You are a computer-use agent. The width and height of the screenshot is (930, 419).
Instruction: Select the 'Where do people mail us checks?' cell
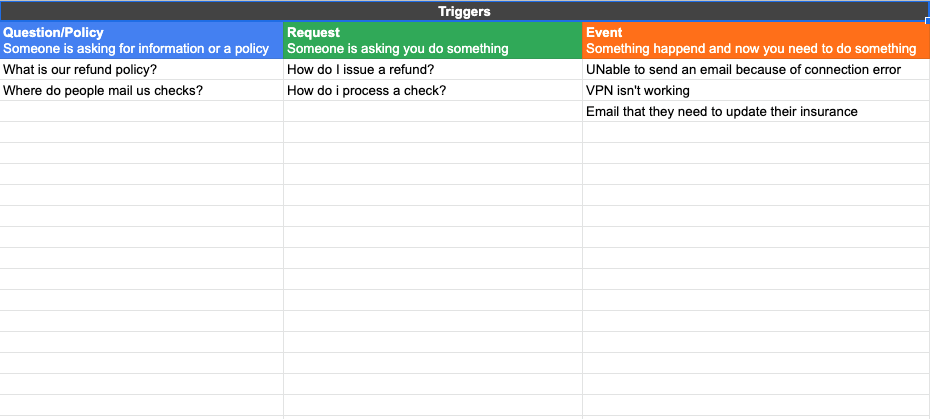coord(142,90)
